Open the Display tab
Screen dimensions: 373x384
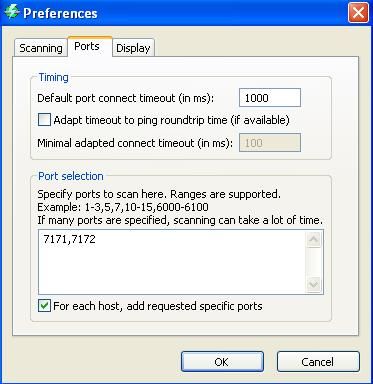133,48
